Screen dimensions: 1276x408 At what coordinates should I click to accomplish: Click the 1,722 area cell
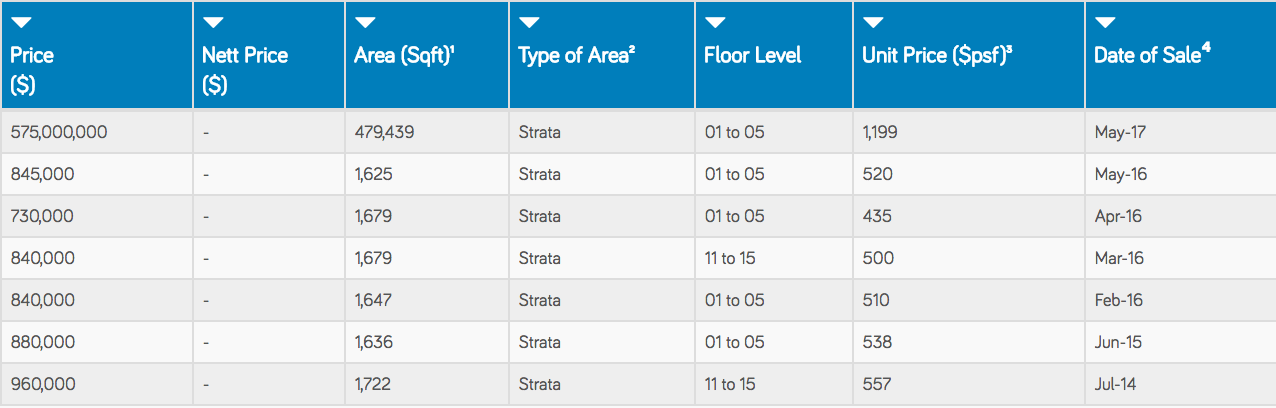point(427,384)
